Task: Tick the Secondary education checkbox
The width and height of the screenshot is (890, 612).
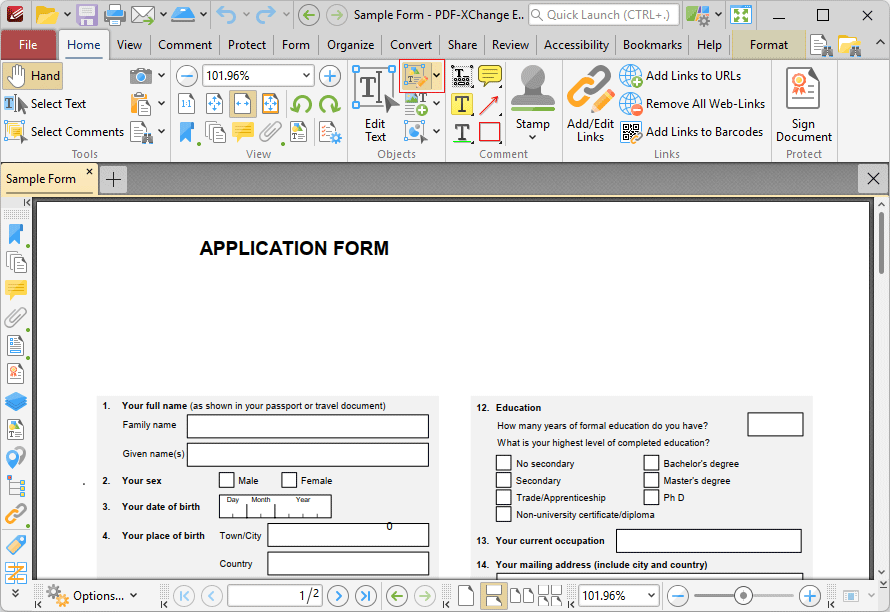Action: coord(503,480)
